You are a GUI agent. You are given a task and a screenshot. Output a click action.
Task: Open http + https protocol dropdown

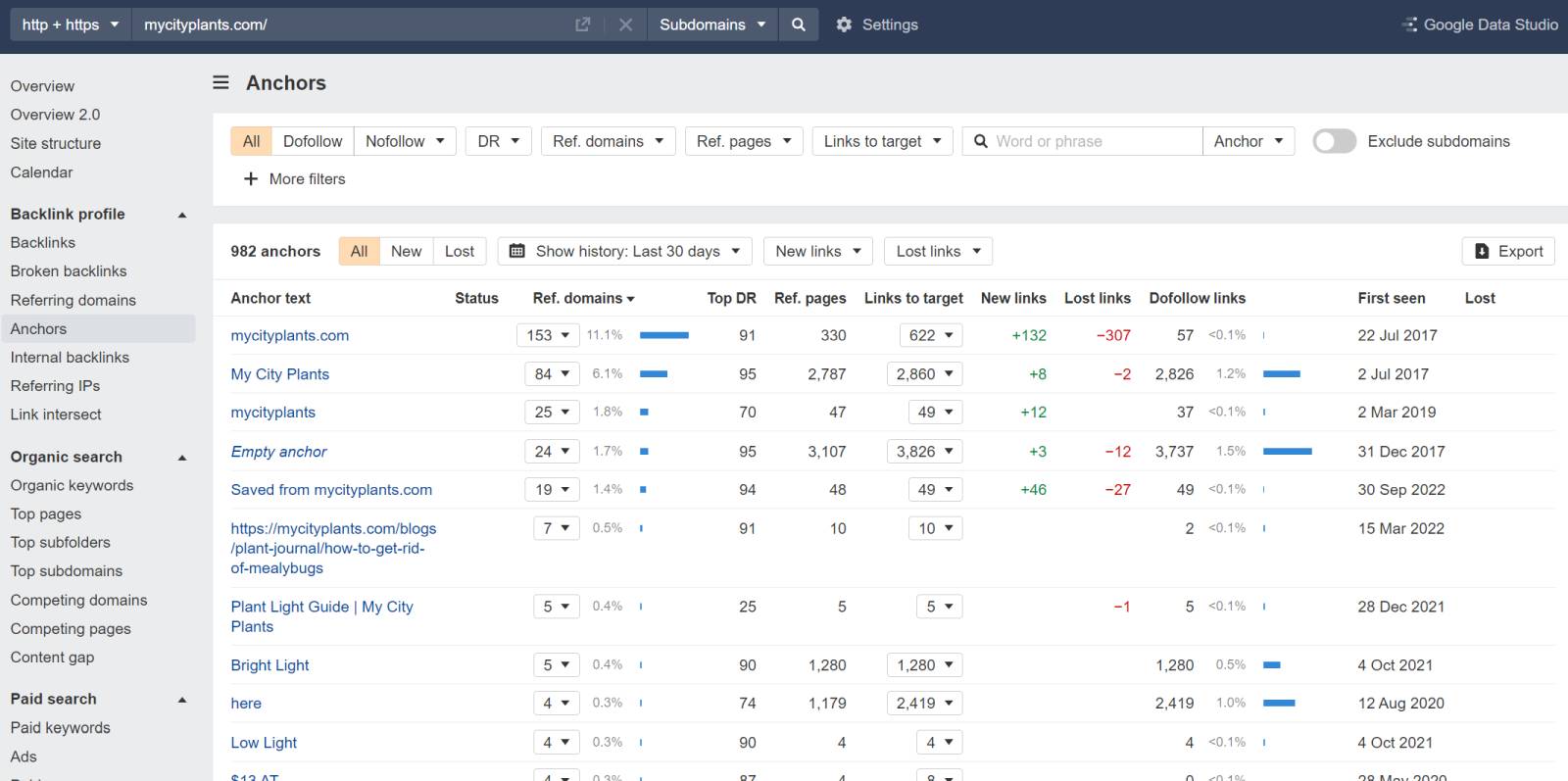click(71, 24)
